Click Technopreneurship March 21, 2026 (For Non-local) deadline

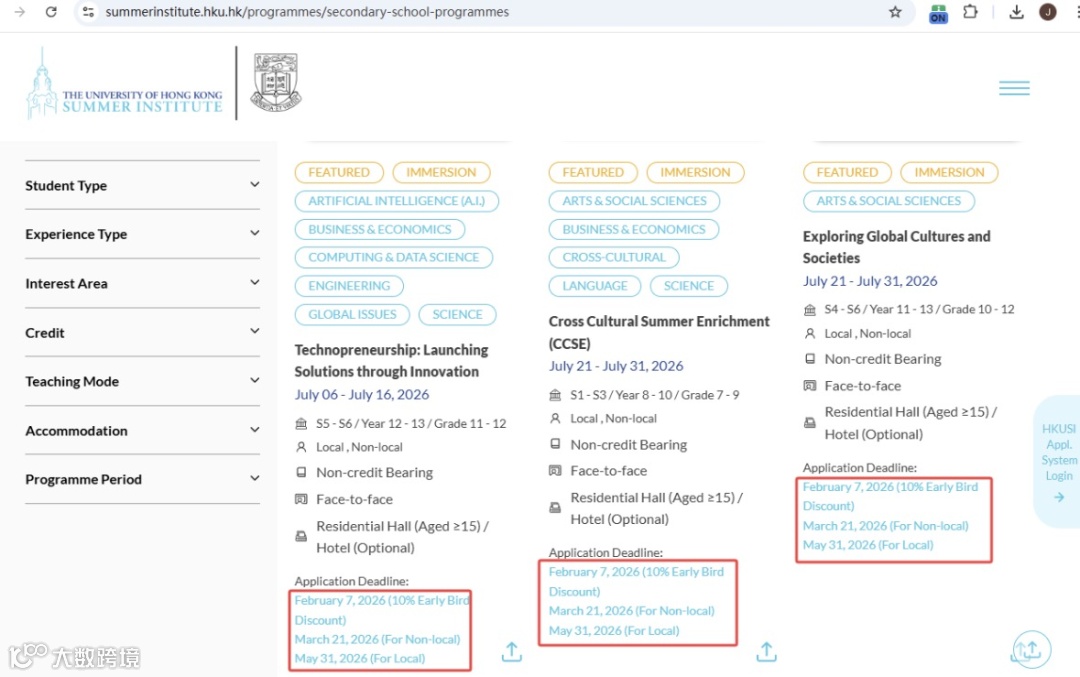click(x=377, y=640)
